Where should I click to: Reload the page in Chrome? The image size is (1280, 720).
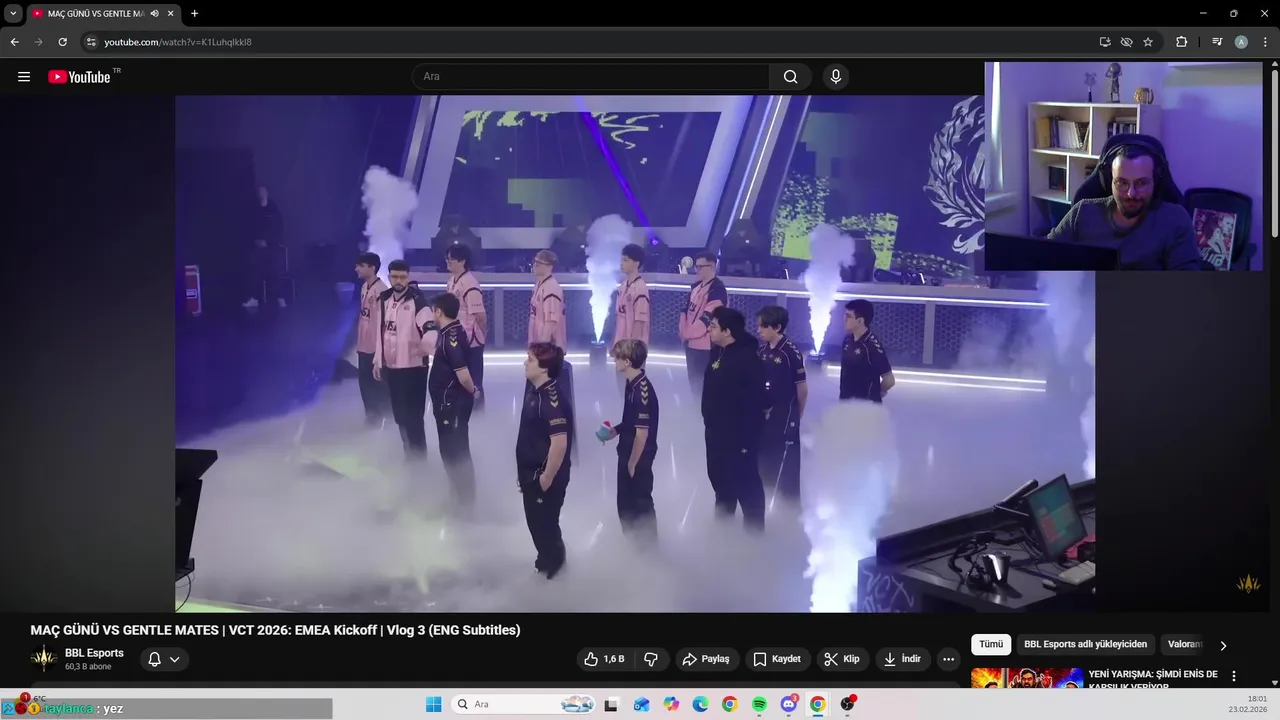pos(62,42)
